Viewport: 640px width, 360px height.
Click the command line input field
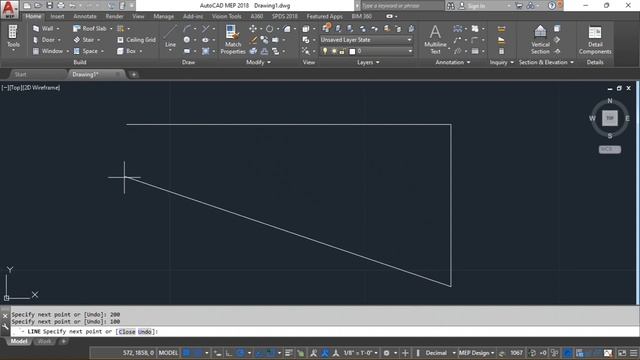[x=324, y=331]
